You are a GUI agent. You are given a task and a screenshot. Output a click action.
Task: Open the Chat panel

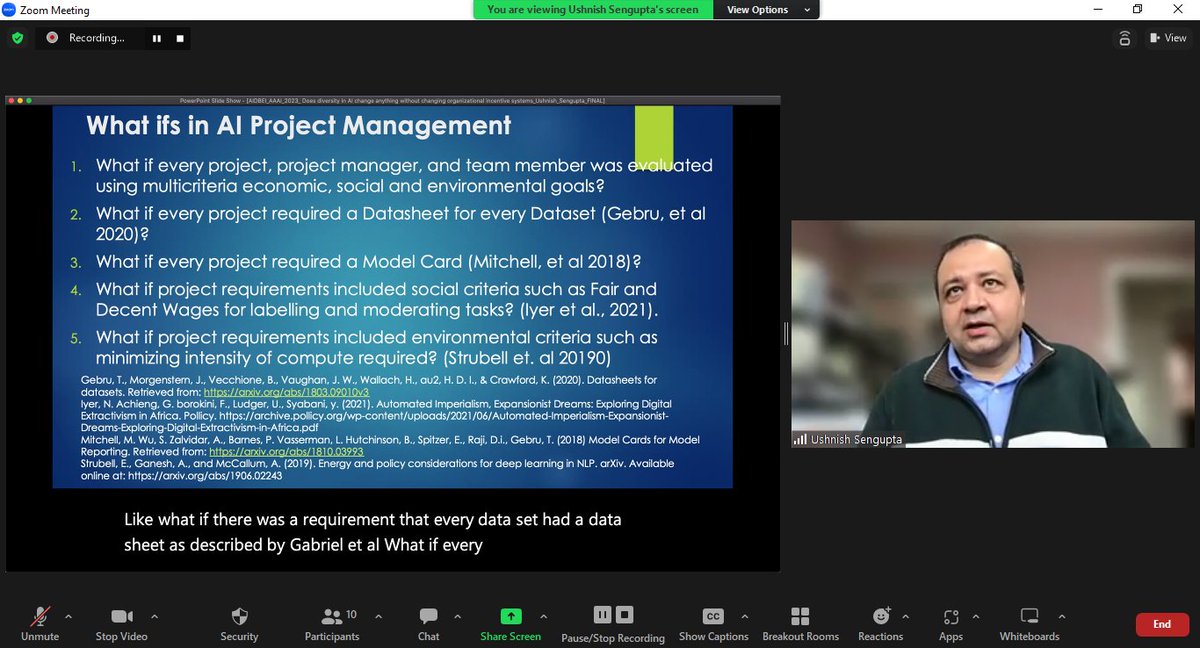pos(428,622)
